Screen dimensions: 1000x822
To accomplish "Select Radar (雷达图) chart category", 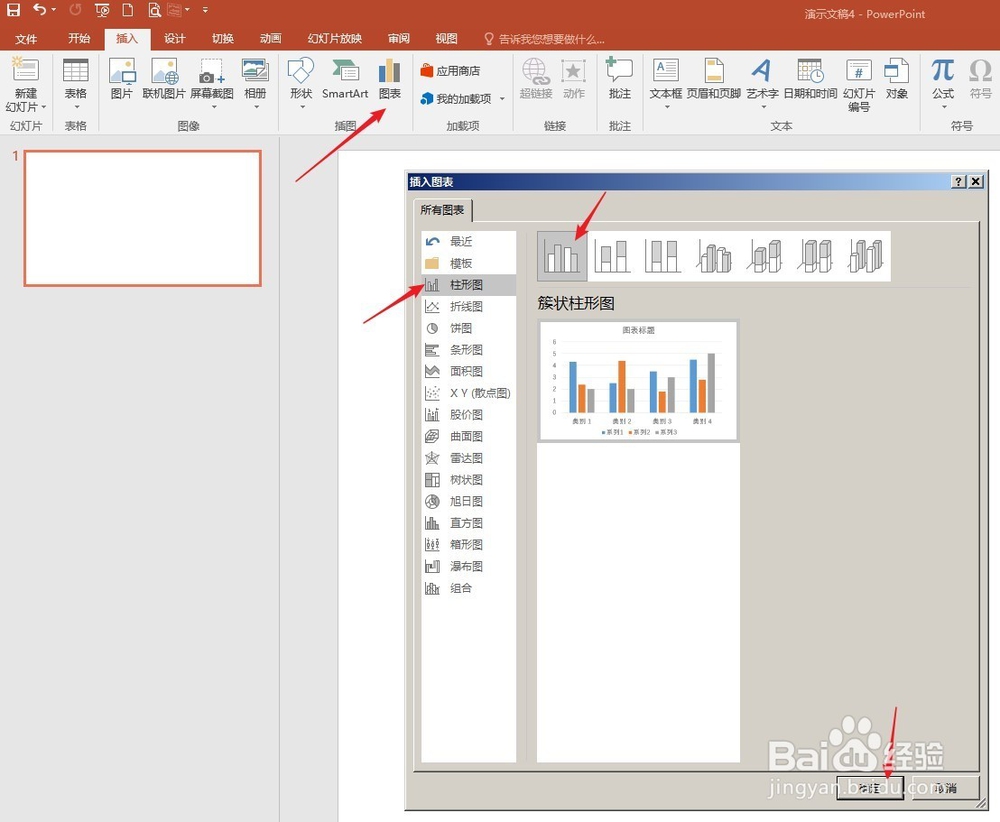I will tap(469, 458).
